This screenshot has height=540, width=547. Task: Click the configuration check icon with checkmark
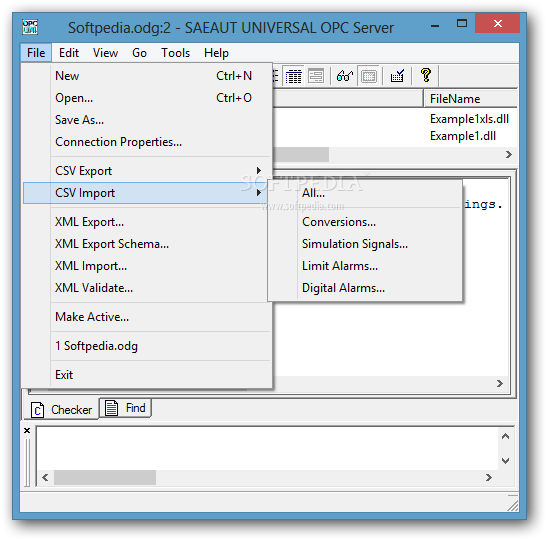tap(397, 76)
